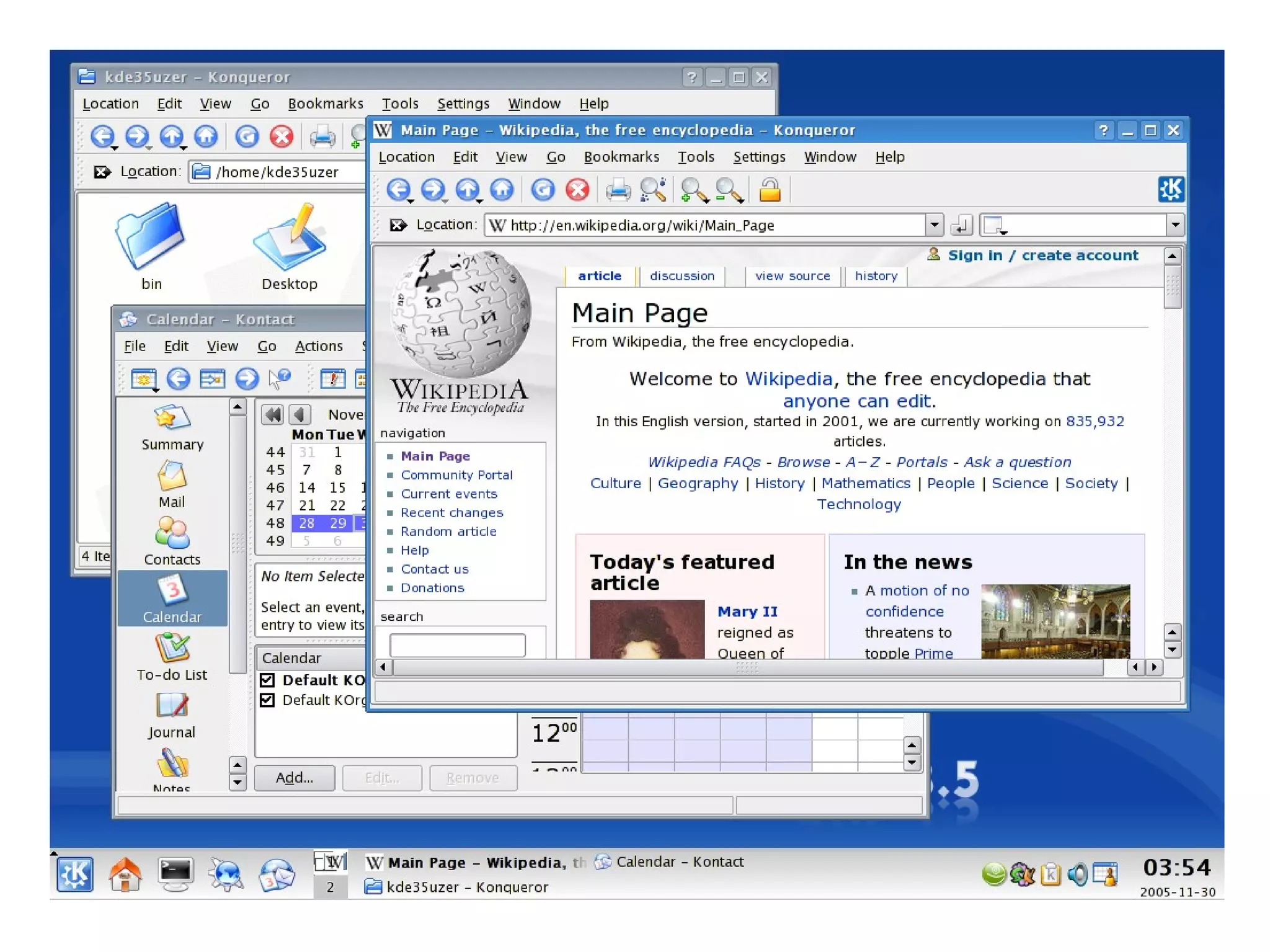Click the Add... button in the Calendar resources
The height and width of the screenshot is (952, 1270).
click(x=295, y=777)
